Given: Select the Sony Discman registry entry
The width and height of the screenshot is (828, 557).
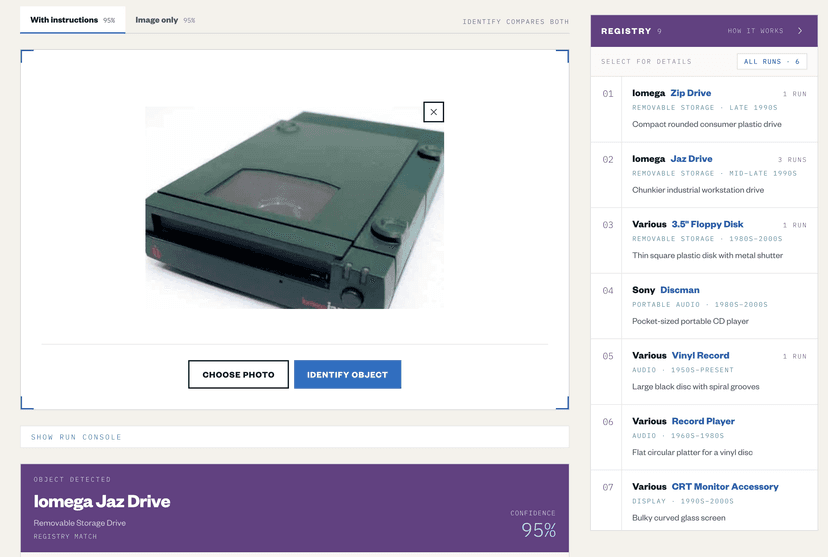Looking at the screenshot, I should 704,306.
